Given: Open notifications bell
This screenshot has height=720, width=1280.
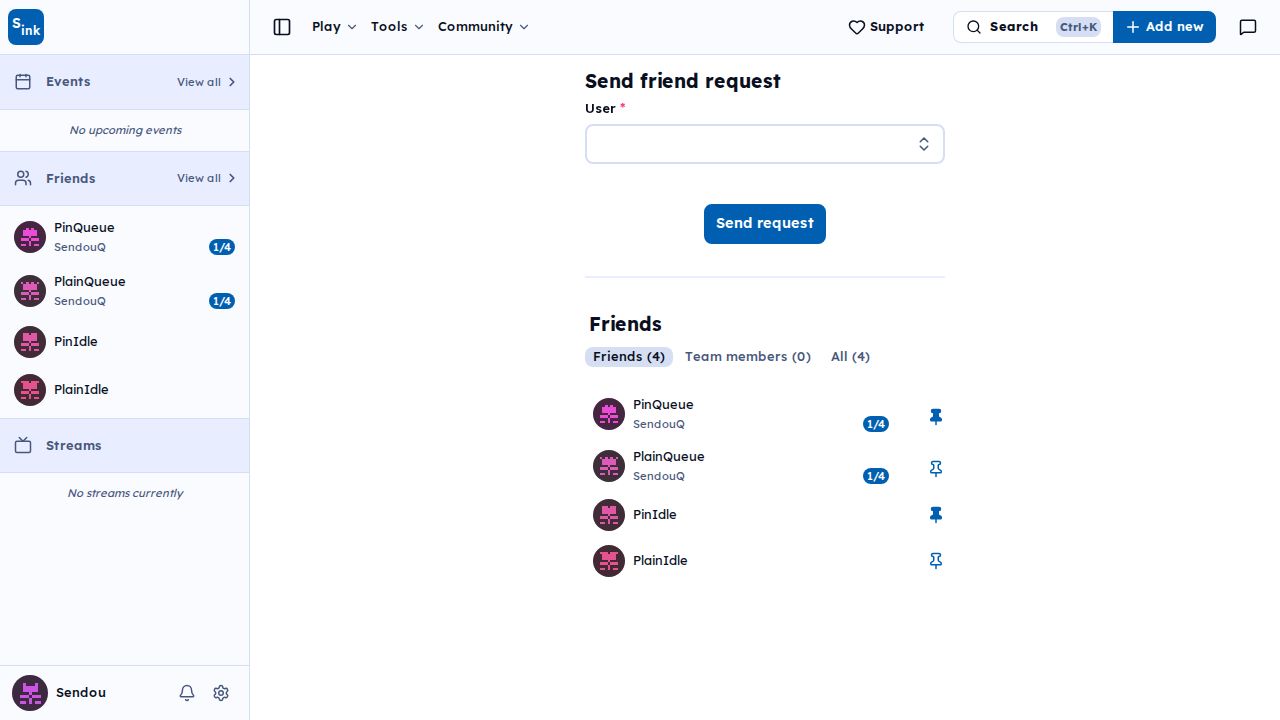Looking at the screenshot, I should tap(187, 693).
